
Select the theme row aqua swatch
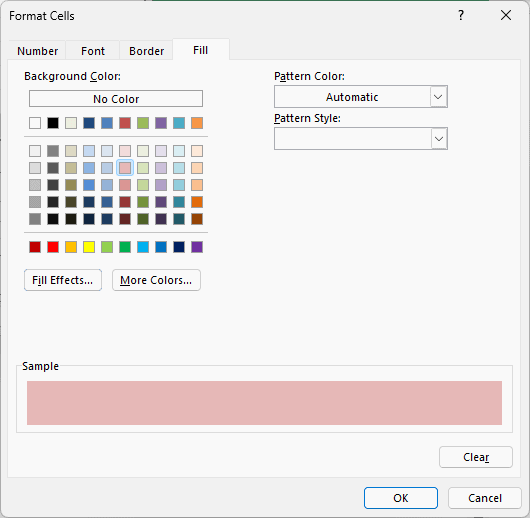pos(179,123)
